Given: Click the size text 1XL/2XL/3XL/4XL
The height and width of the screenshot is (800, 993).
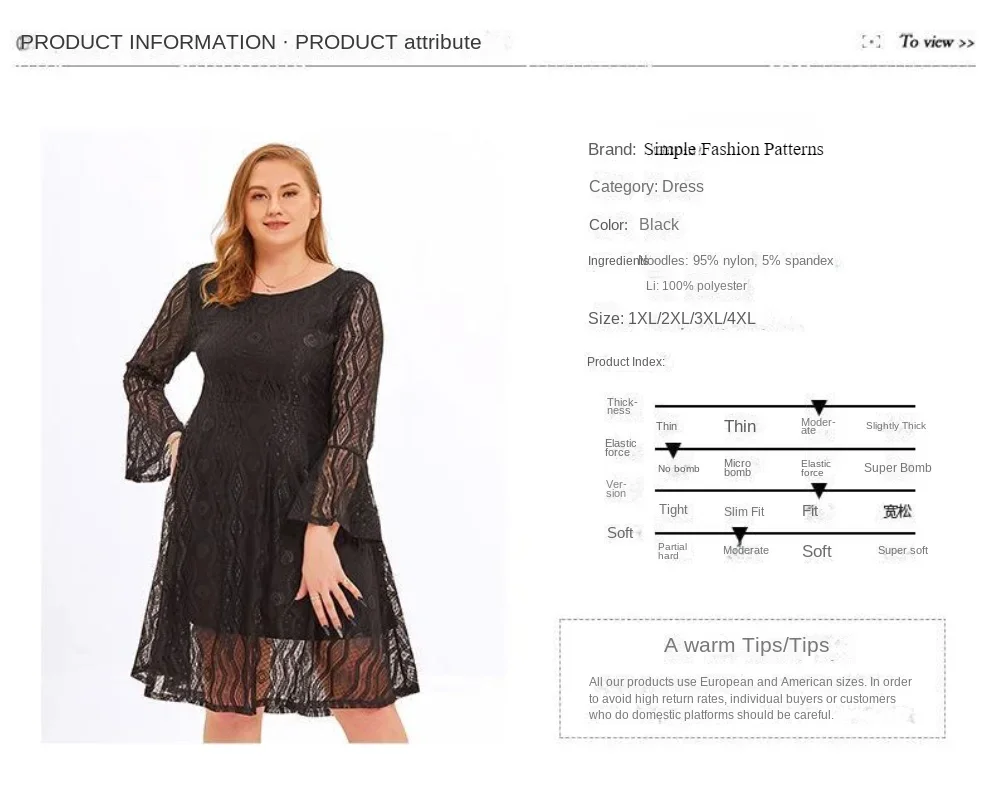Looking at the screenshot, I should [691, 319].
